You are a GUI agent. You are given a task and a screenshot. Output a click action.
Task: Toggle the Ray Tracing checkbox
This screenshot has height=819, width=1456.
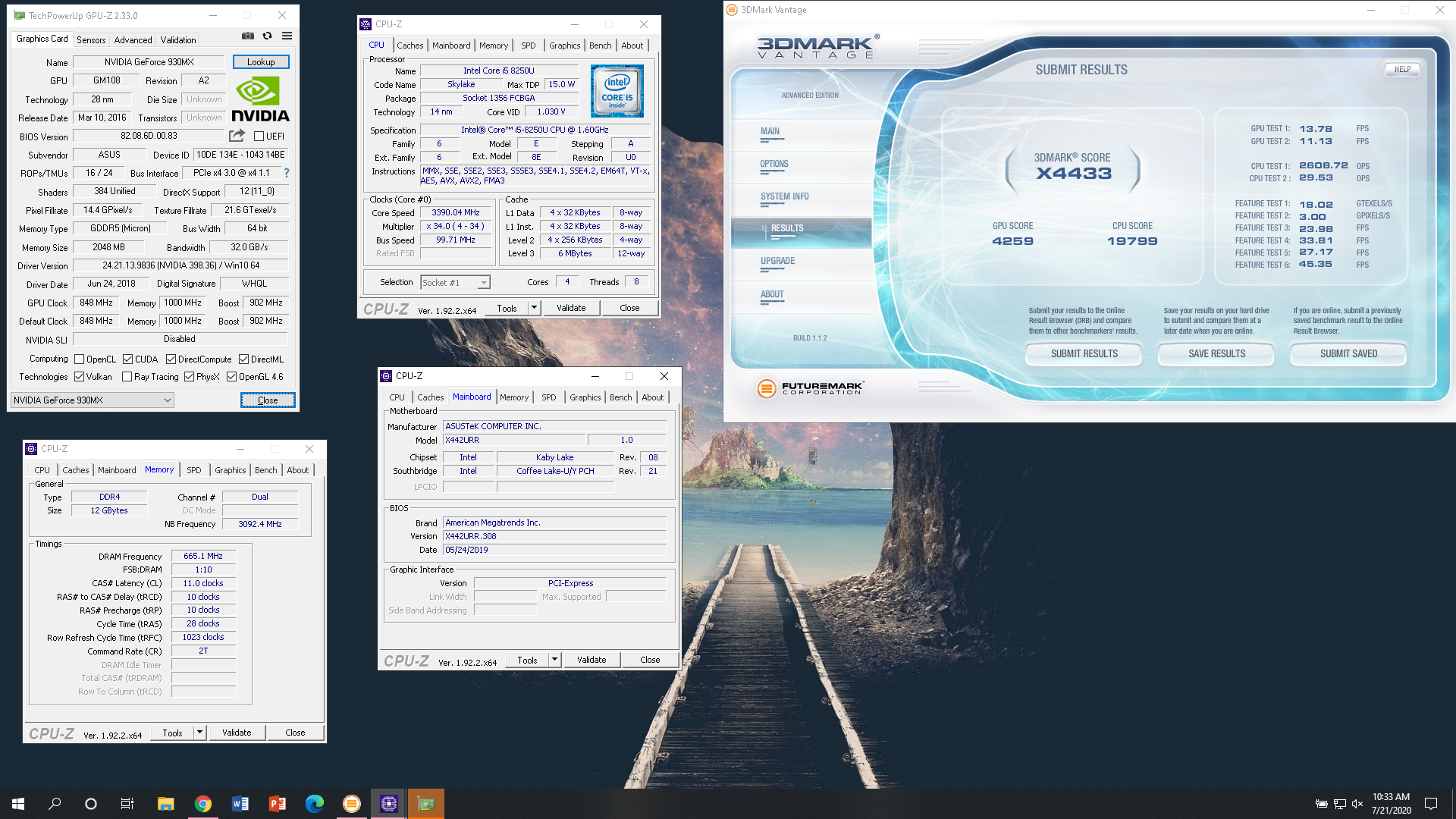pyautogui.click(x=127, y=377)
